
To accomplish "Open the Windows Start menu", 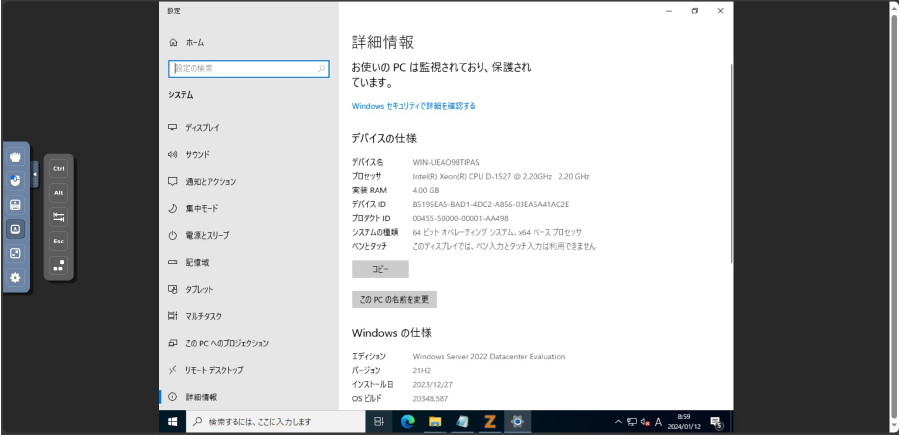I will point(172,422).
